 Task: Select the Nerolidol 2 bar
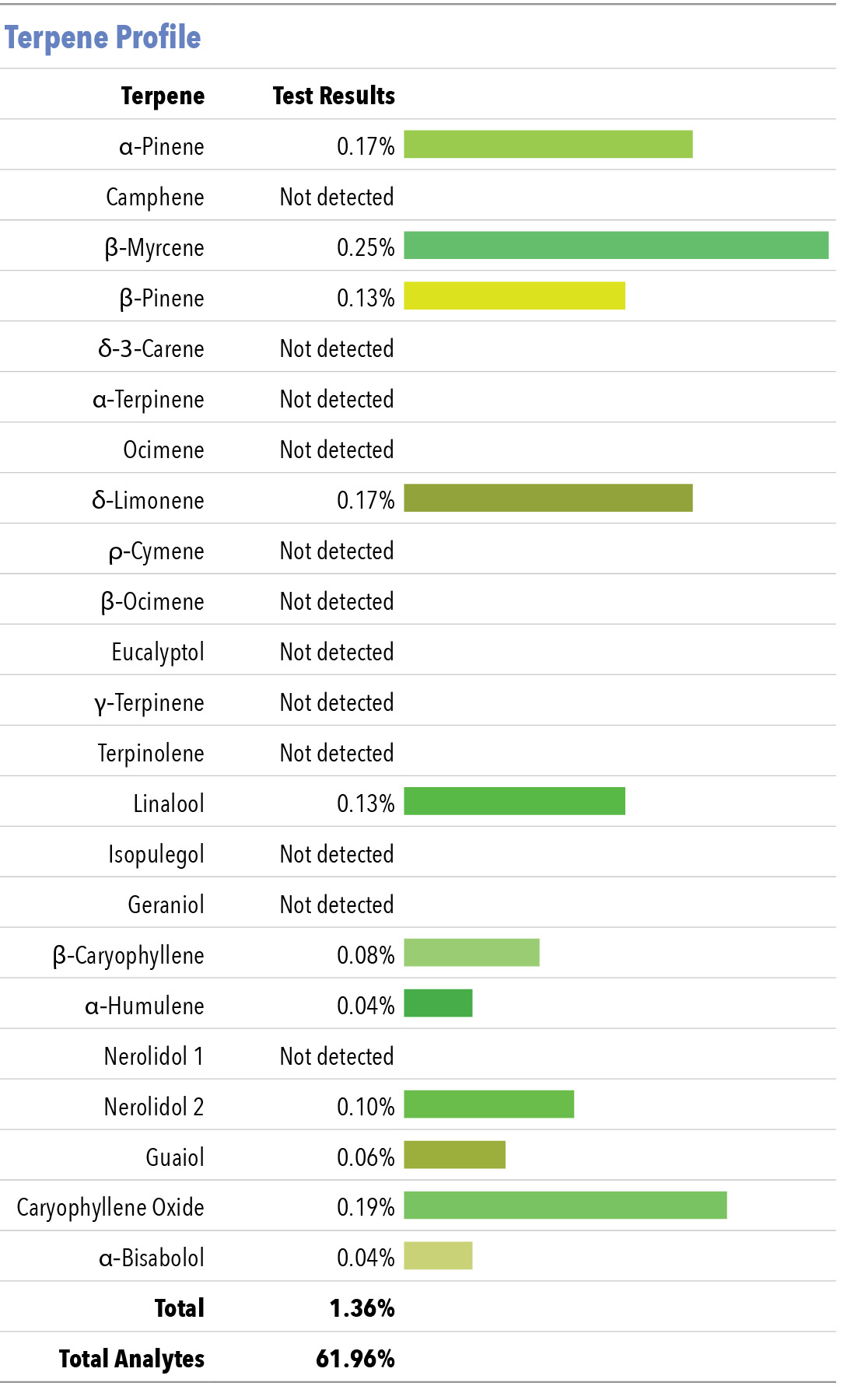489,1104
